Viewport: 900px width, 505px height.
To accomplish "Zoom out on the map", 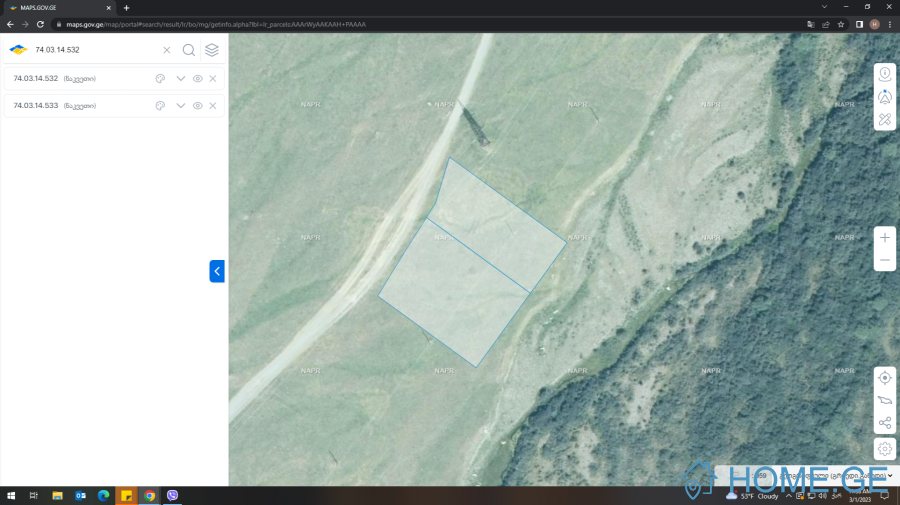I will 885,260.
